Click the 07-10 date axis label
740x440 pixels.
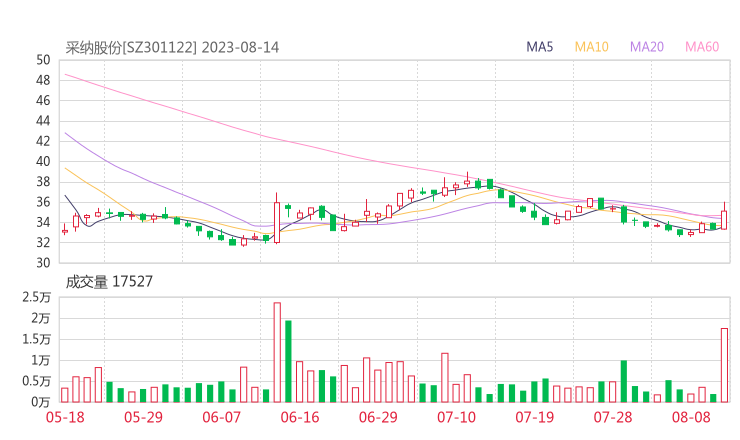pos(456,417)
